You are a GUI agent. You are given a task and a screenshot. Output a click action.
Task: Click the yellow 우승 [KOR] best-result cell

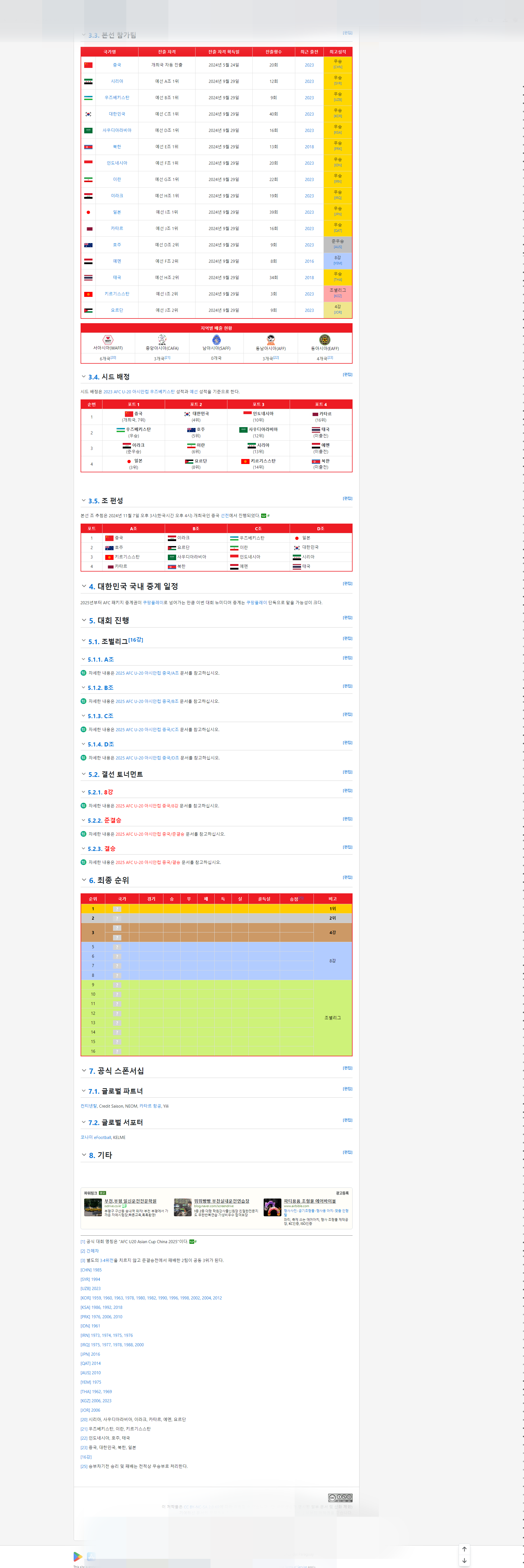coord(338,114)
